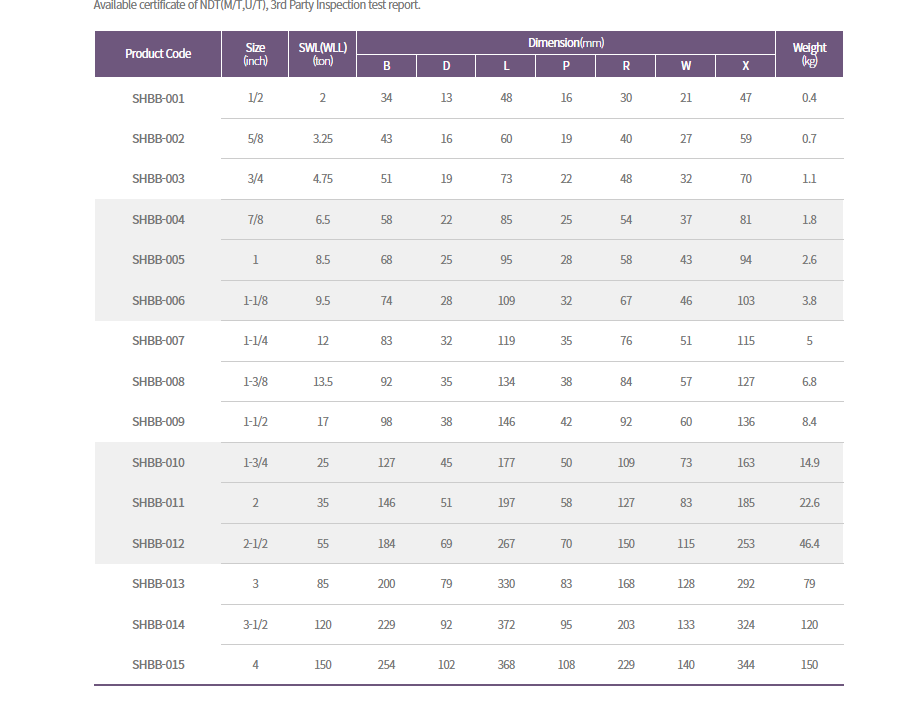
Task: Select product code SHBB-004
Action: [x=158, y=220]
